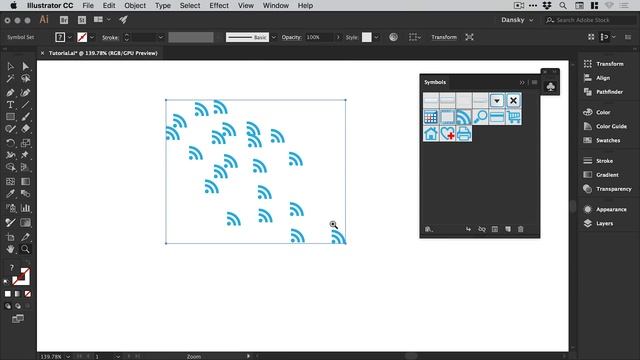Select the Zoom tool in toolbar
Viewport: 640px width, 360px height.
25,249
